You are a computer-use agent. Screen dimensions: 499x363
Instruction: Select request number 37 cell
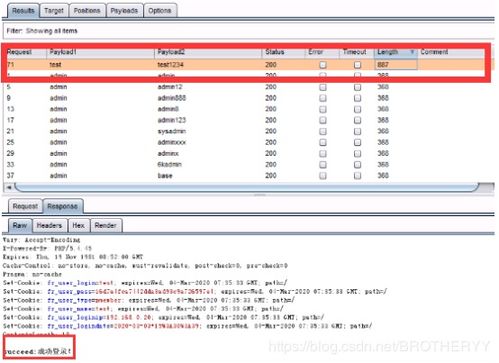point(10,176)
